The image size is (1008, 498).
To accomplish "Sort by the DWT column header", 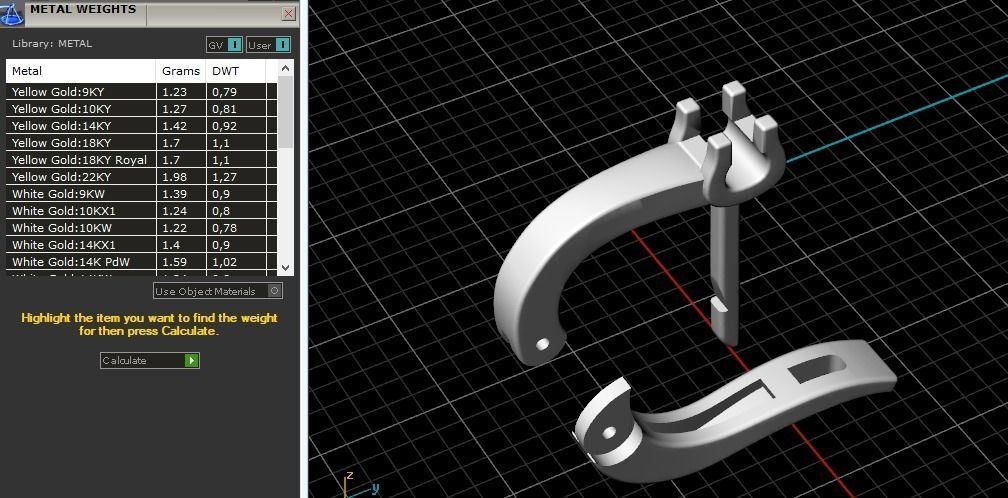I will 235,71.
